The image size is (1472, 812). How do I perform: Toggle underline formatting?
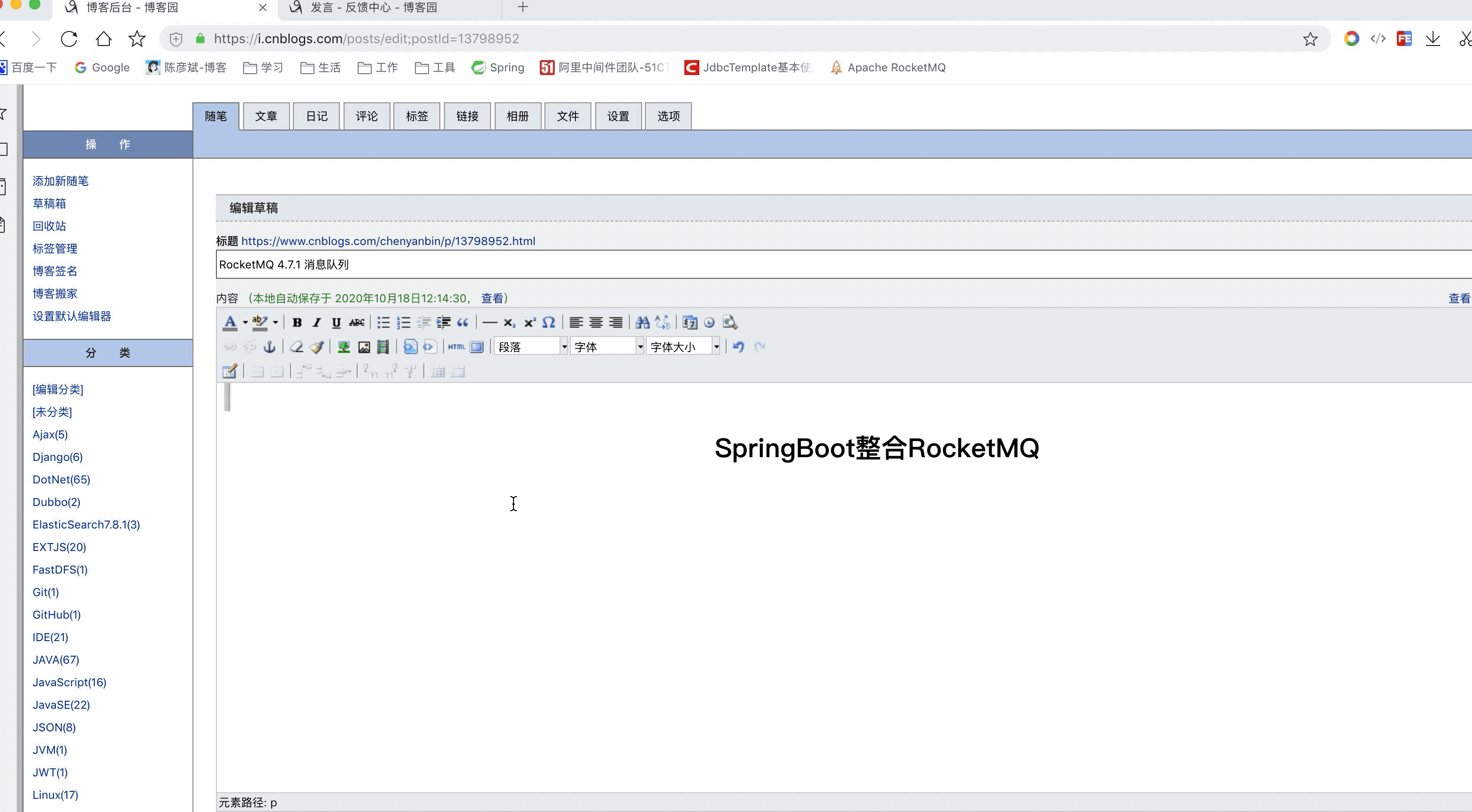point(336,322)
